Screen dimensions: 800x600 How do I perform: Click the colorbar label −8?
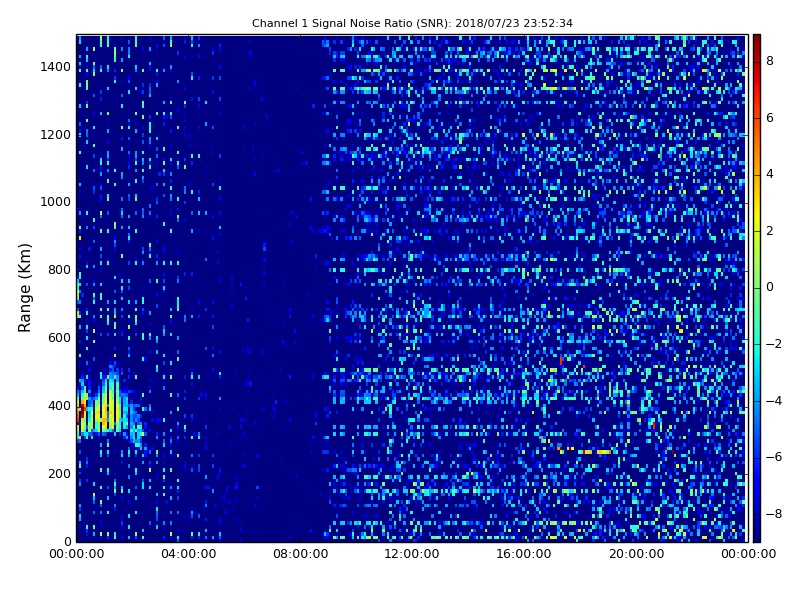coord(773,514)
